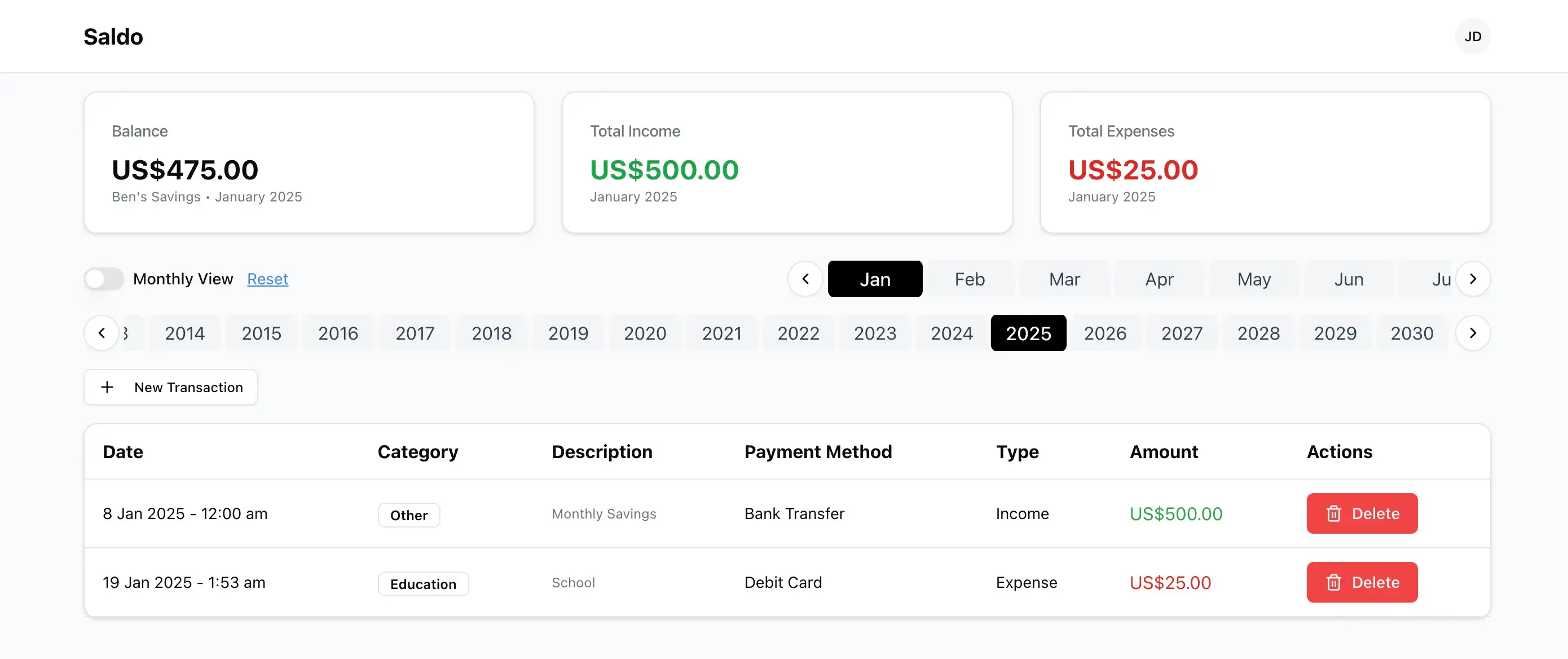Screen dimensions: 1568x659
Task: Switch to the Feb month tab
Action: [969, 278]
